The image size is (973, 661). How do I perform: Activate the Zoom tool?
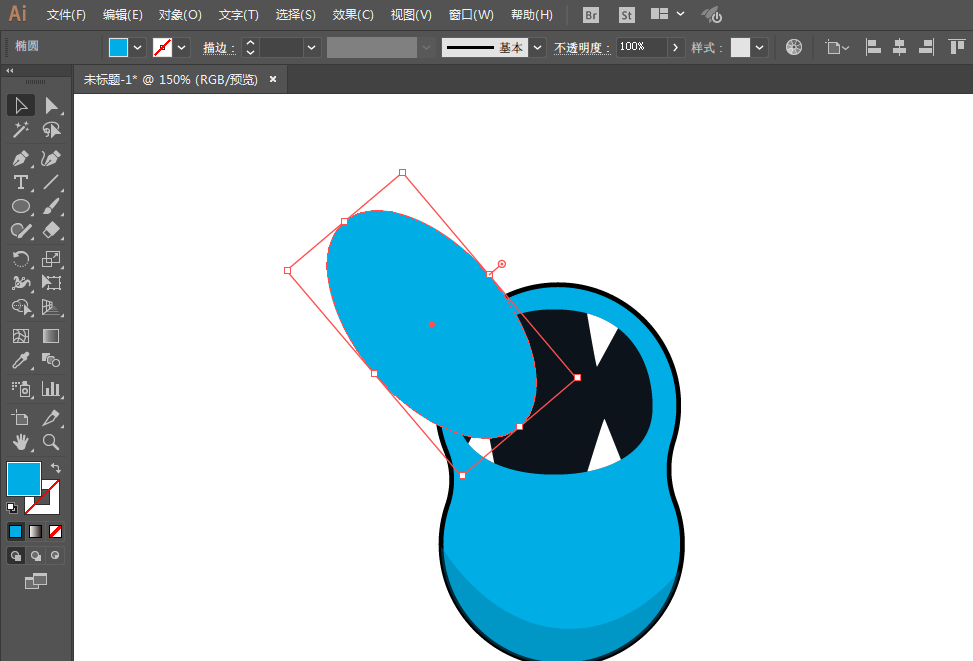pyautogui.click(x=51, y=442)
